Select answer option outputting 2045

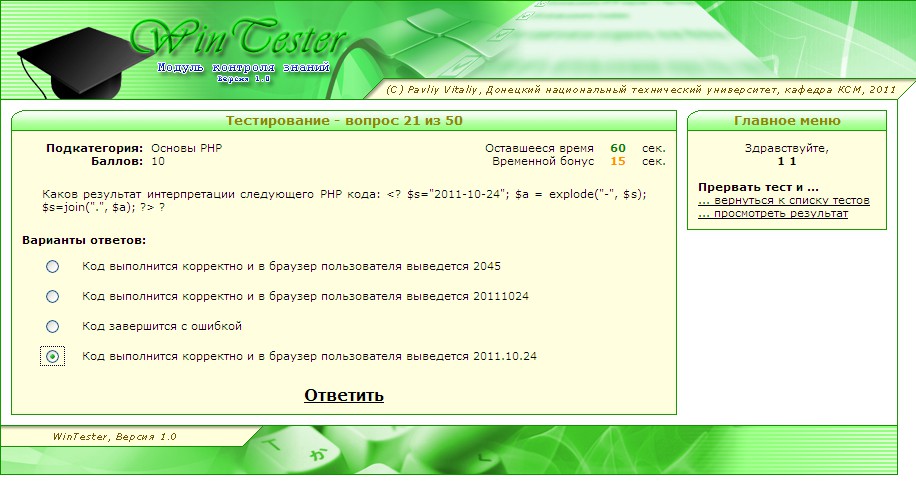pyautogui.click(x=53, y=267)
